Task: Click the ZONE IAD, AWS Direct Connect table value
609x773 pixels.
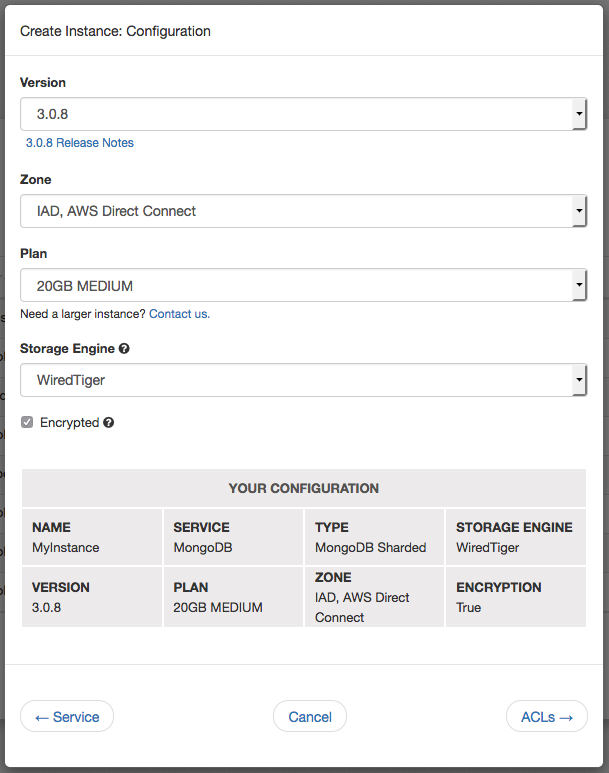Action: (362, 607)
